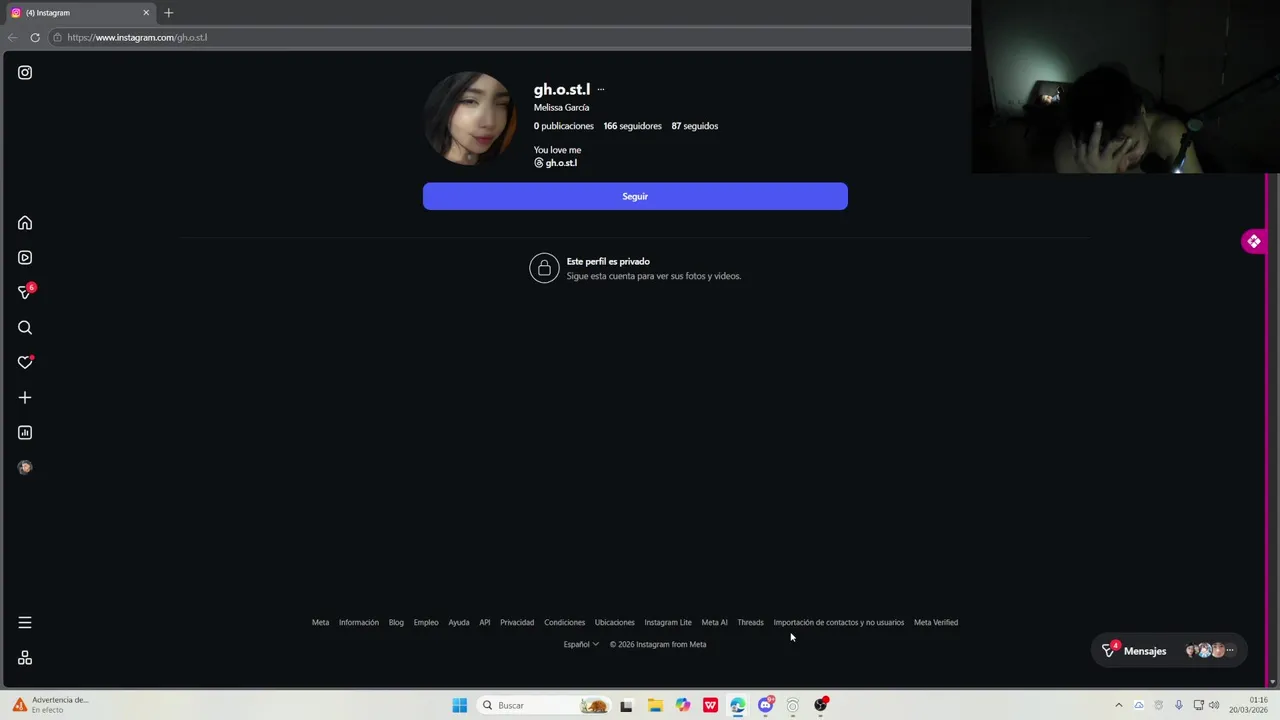Screen dimensions: 1280x720
Task: Click the Threads icon beside the gh.o.st.l link
Action: pos(539,163)
